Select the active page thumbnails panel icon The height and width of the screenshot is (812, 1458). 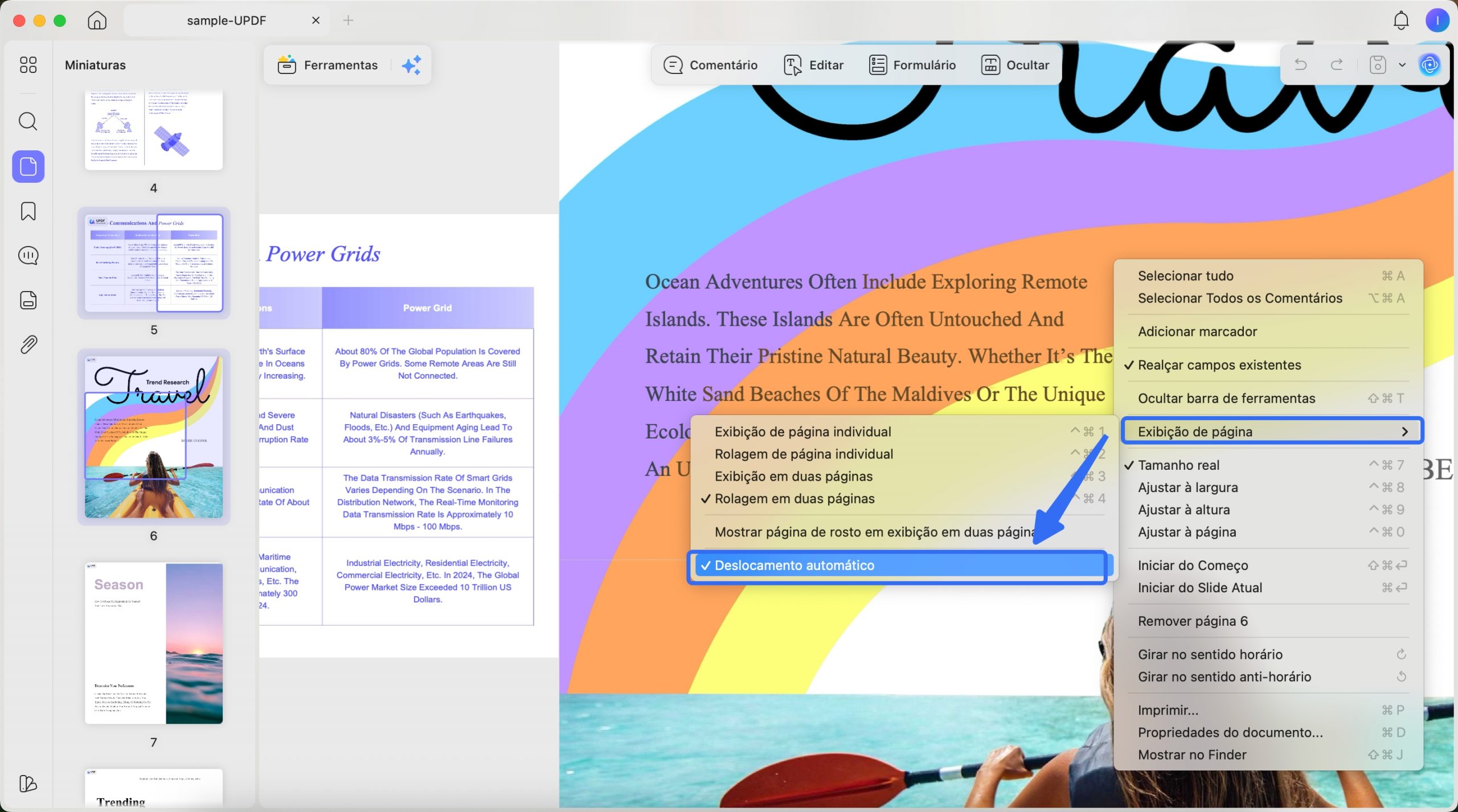tap(28, 166)
